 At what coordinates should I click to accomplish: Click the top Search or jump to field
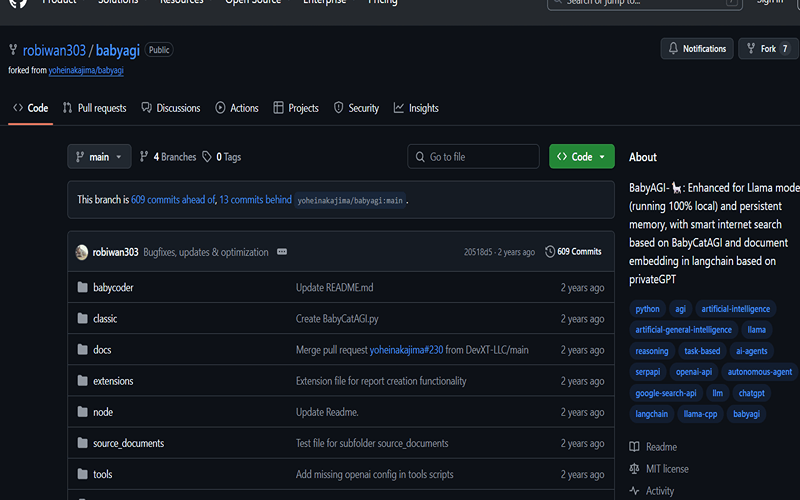pos(645,3)
